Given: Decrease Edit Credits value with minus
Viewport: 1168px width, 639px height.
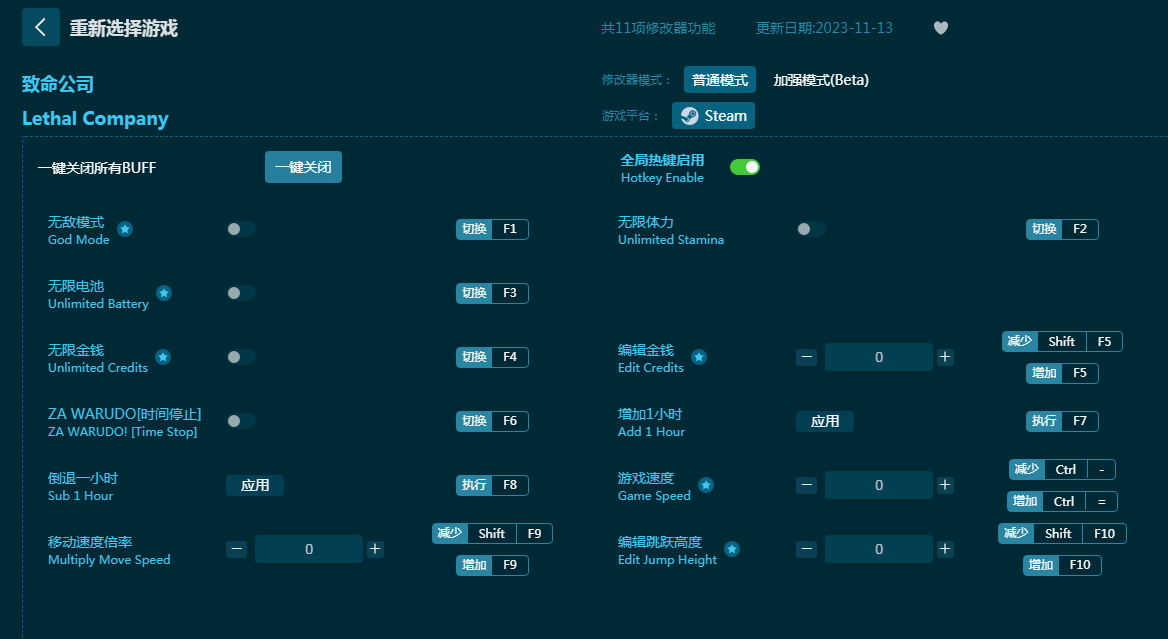Looking at the screenshot, I should [x=807, y=357].
